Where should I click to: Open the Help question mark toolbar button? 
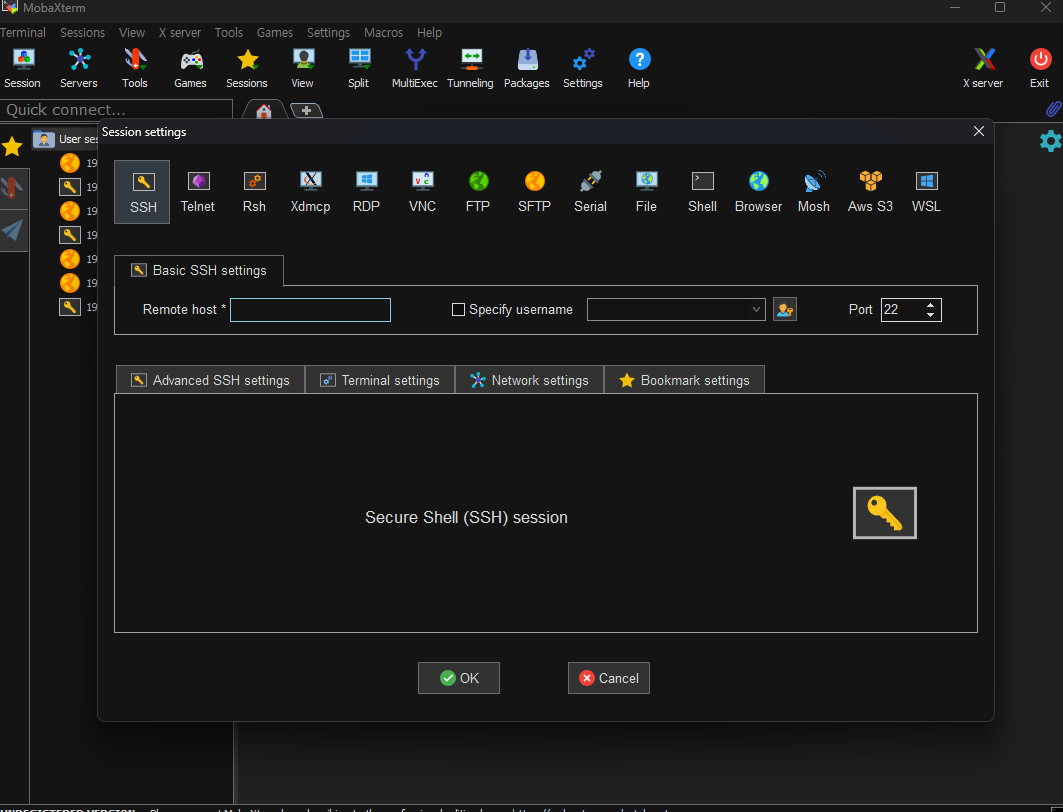pyautogui.click(x=639, y=68)
